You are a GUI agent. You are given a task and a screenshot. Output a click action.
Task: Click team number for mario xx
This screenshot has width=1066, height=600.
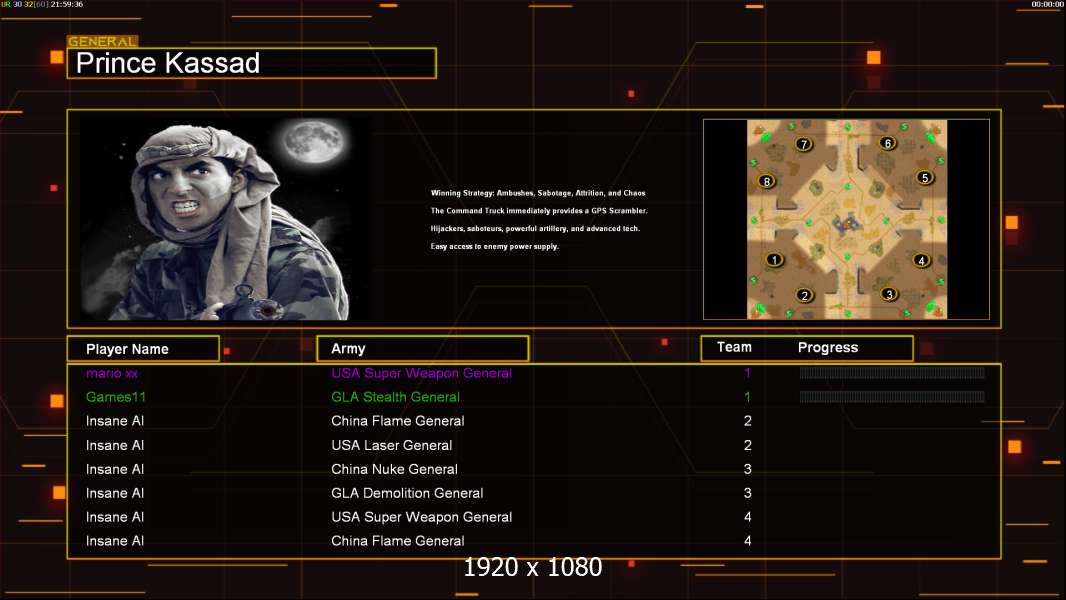pyautogui.click(x=747, y=373)
